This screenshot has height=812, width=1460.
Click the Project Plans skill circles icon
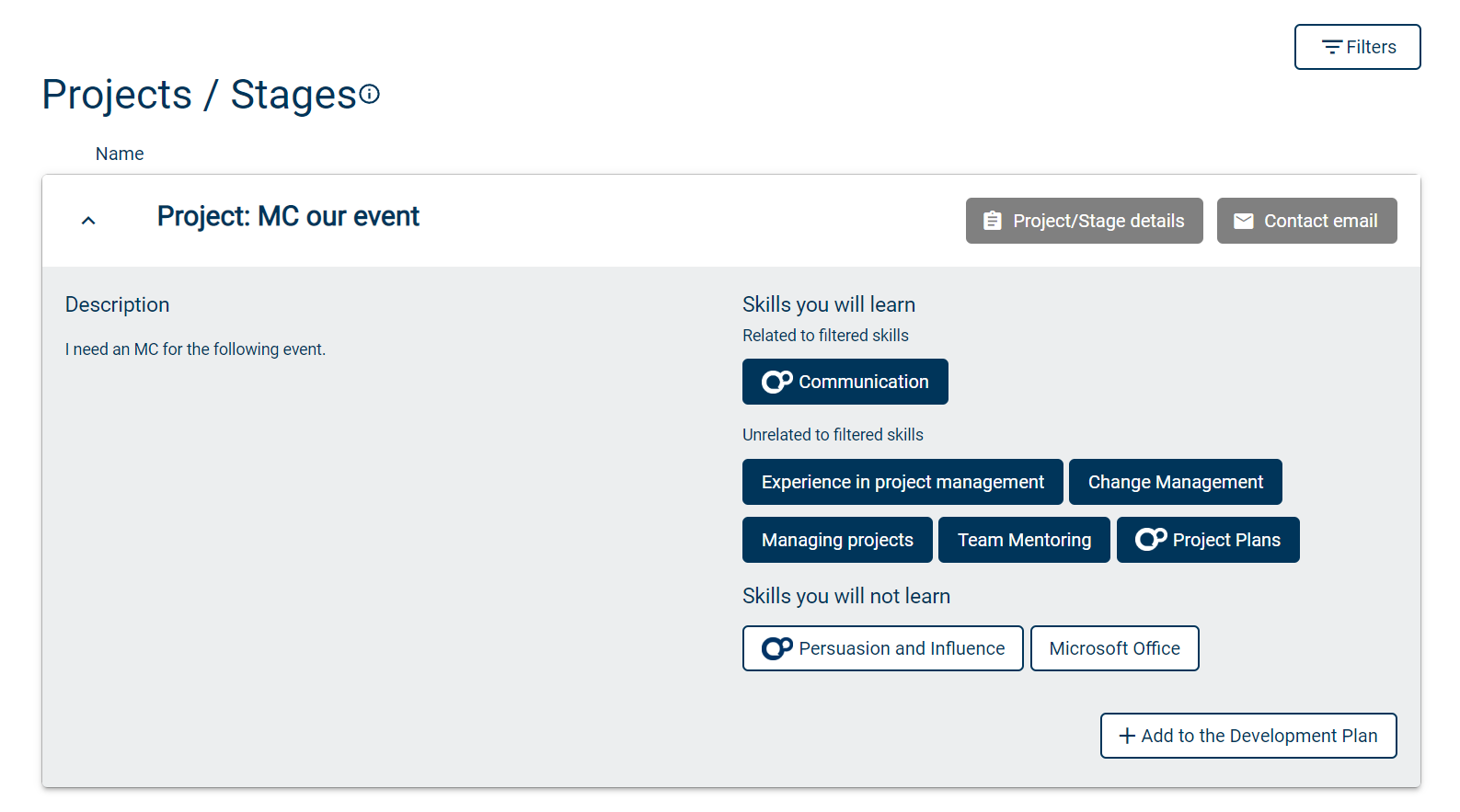(x=1151, y=540)
